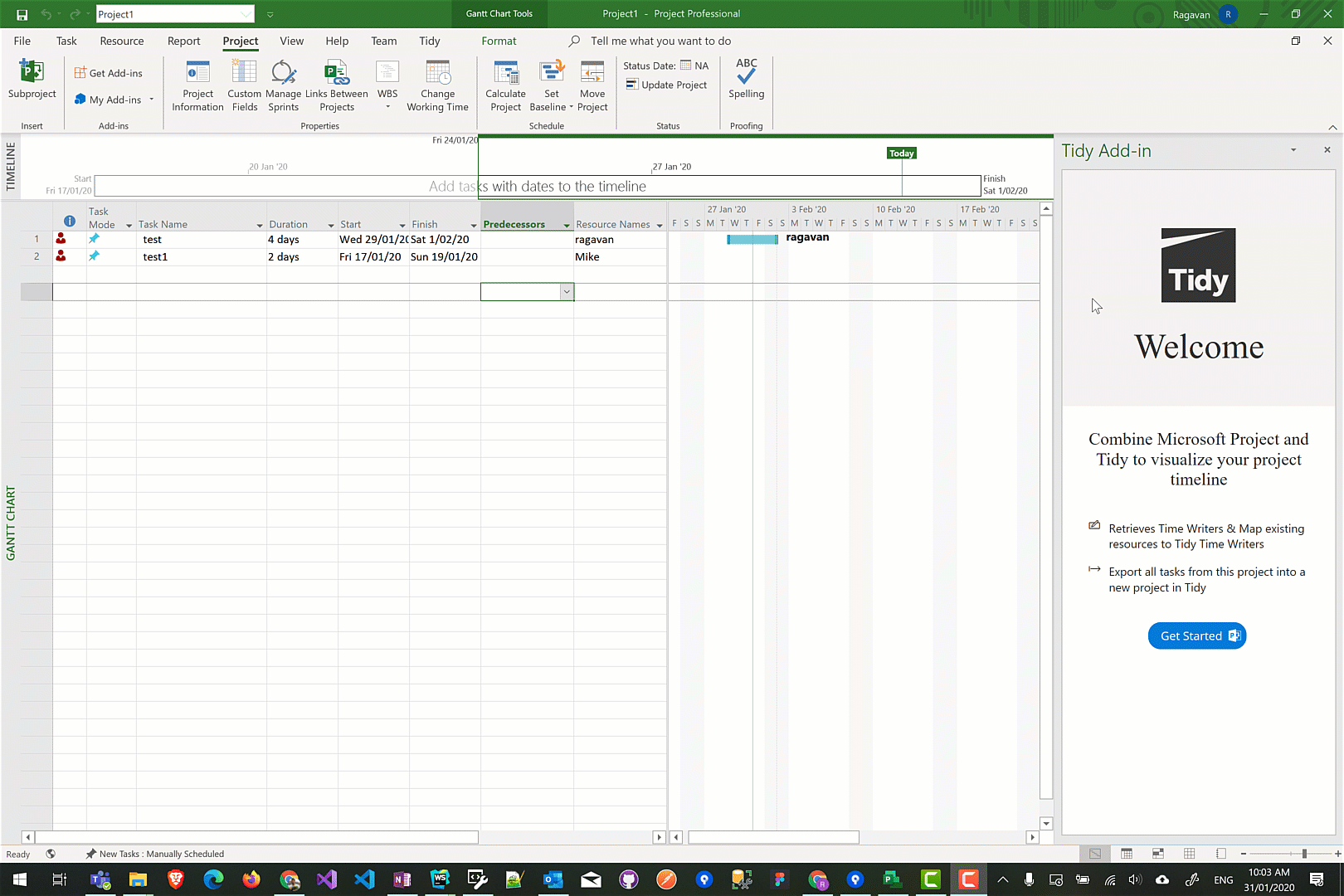Open the Predecessors cell dropdown
Screen dimensions: 1344x896
[x=567, y=291]
